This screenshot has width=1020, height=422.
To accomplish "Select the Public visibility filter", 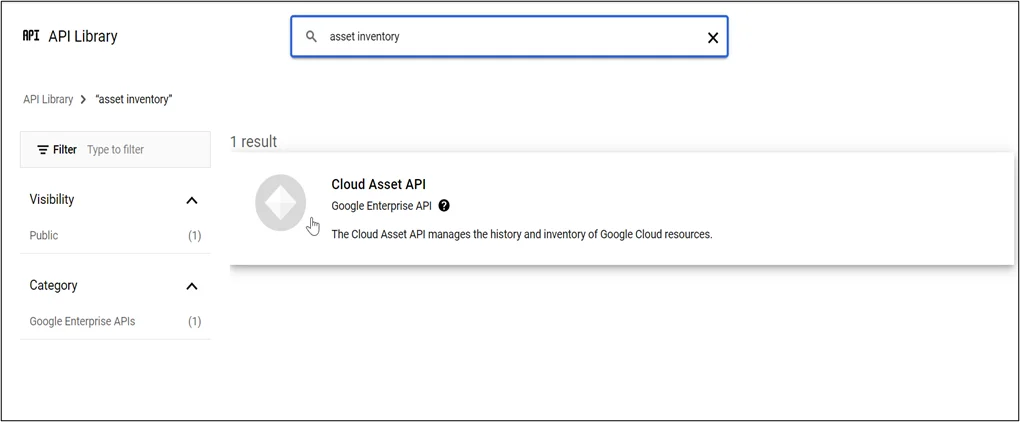I will [44, 236].
